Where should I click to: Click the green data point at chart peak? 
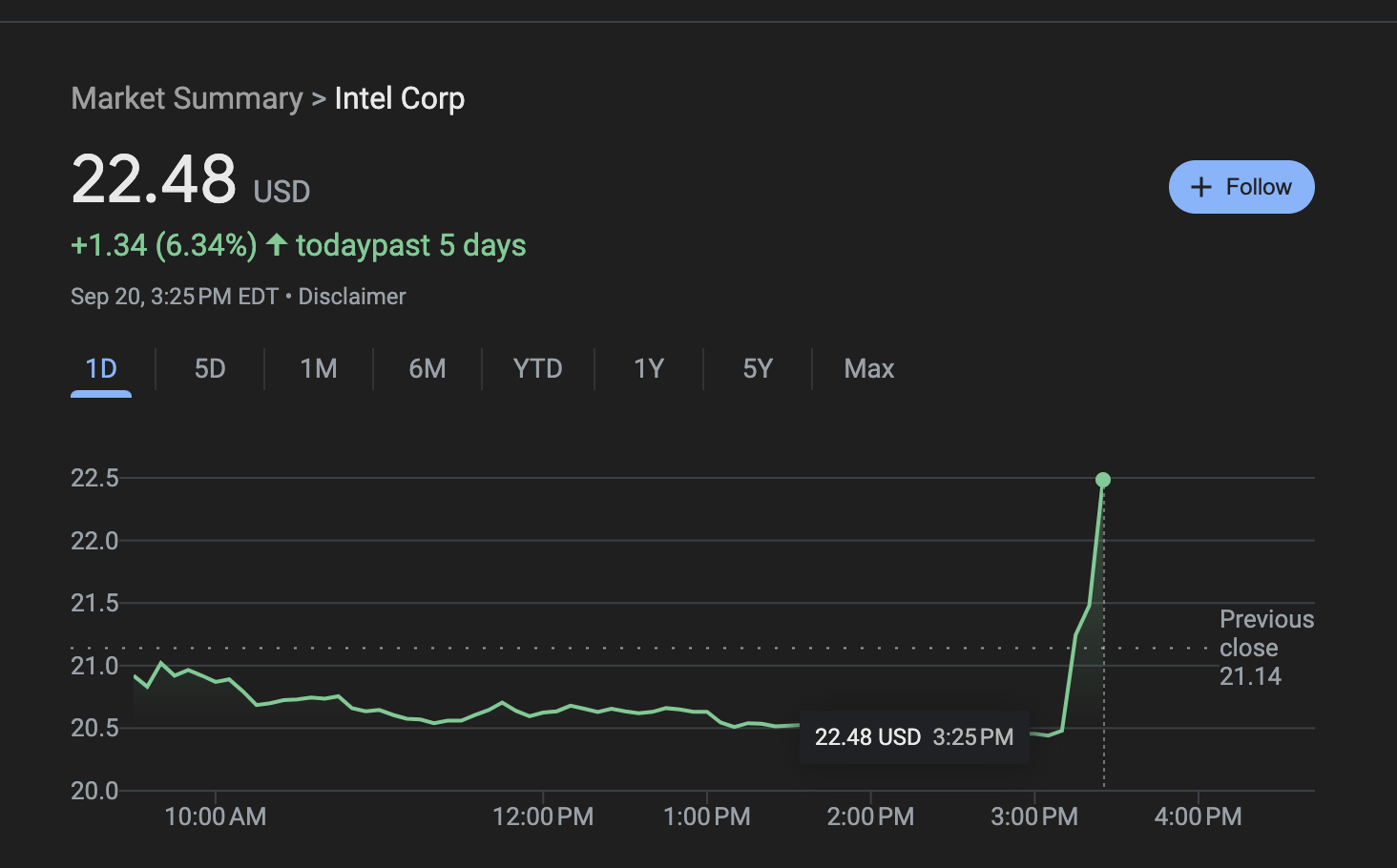coord(1103,480)
